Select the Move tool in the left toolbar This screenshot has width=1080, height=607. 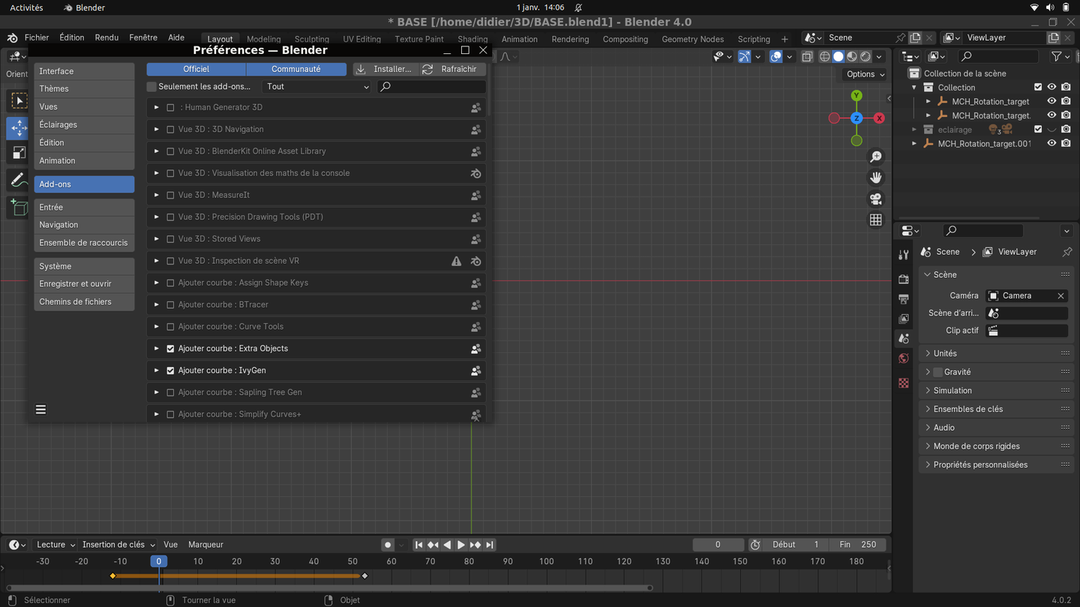[18, 128]
